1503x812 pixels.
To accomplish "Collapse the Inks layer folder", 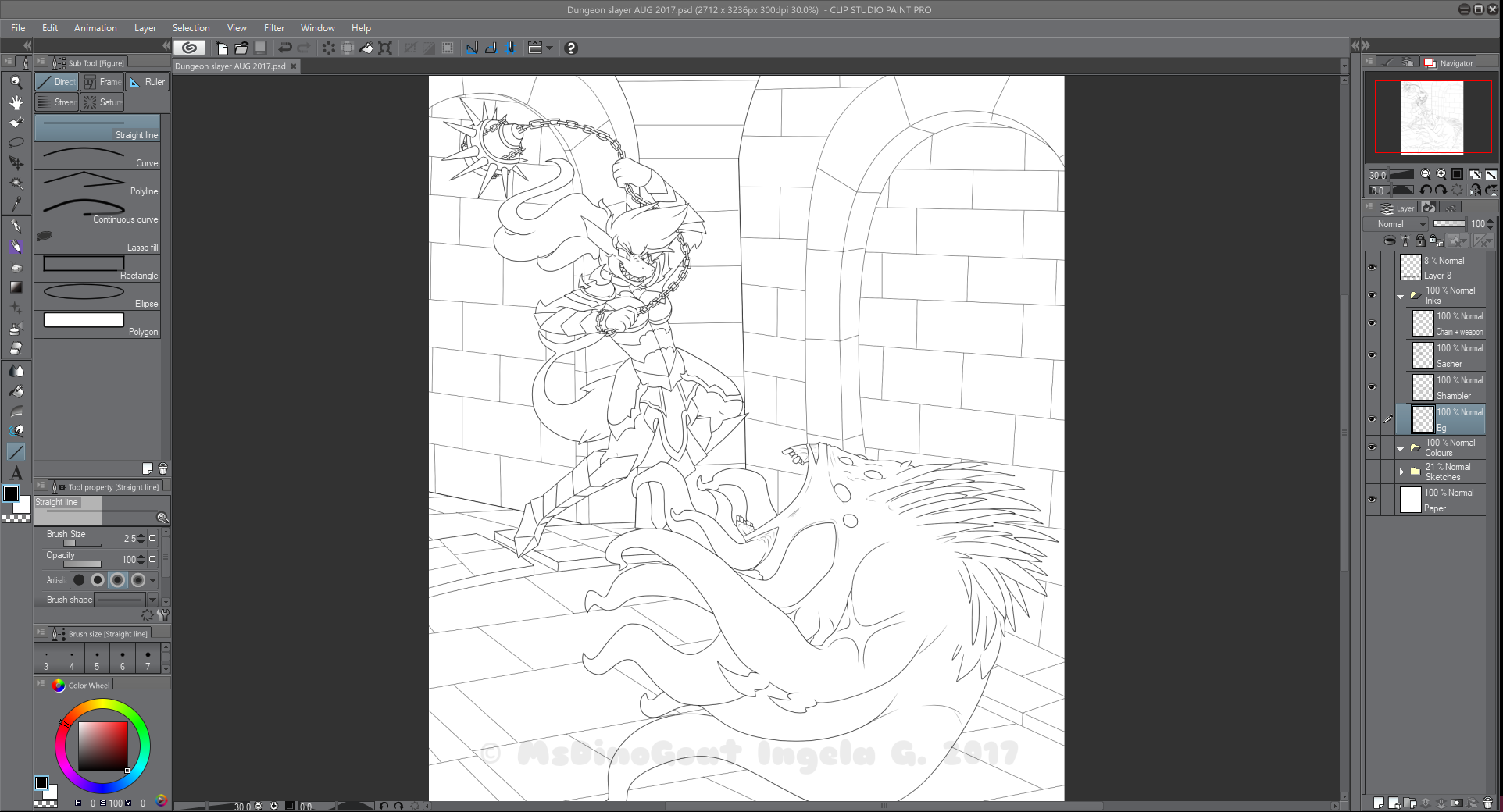I will click(1401, 296).
